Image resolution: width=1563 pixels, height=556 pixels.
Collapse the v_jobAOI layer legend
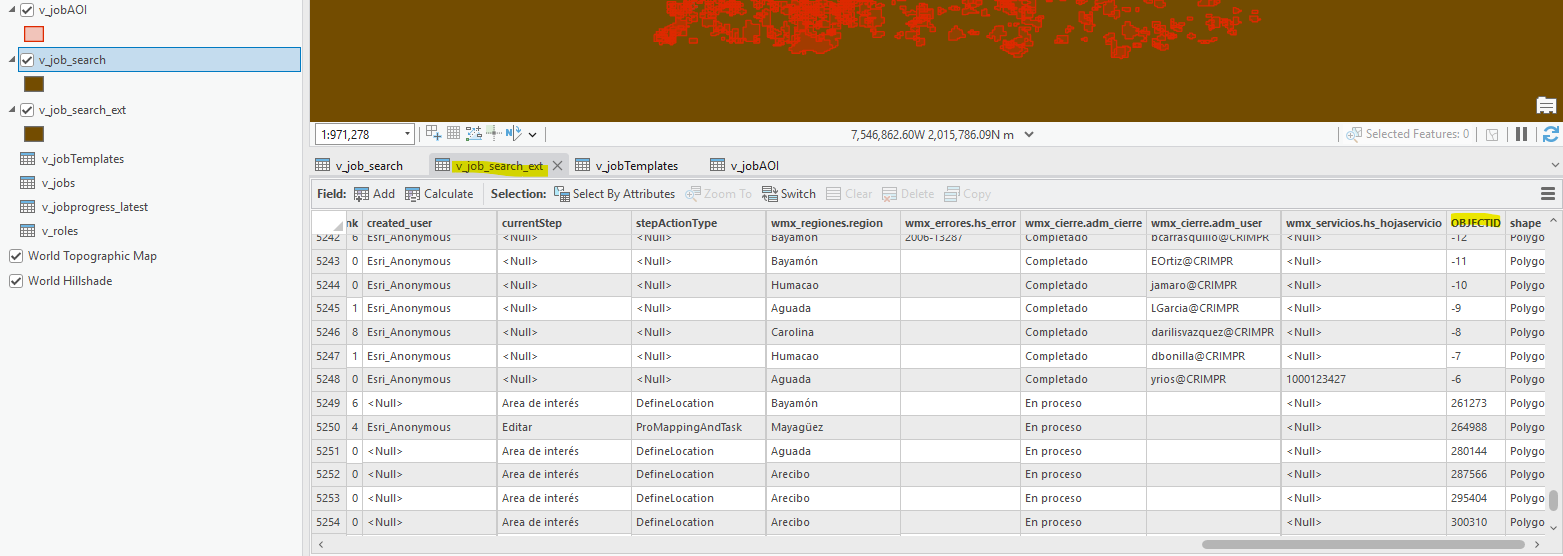[x=11, y=10]
